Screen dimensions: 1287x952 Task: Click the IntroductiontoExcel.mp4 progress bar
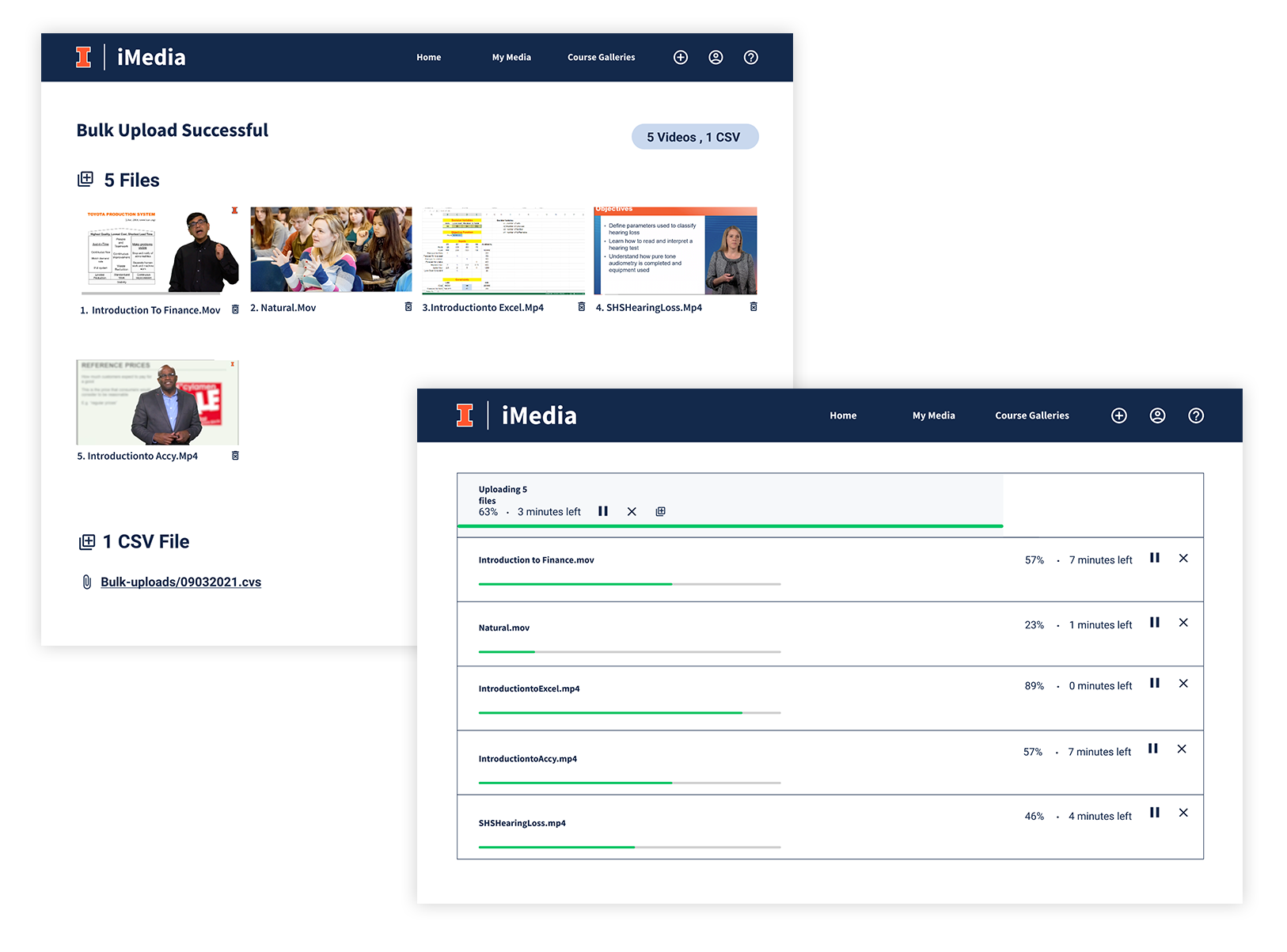(x=629, y=713)
